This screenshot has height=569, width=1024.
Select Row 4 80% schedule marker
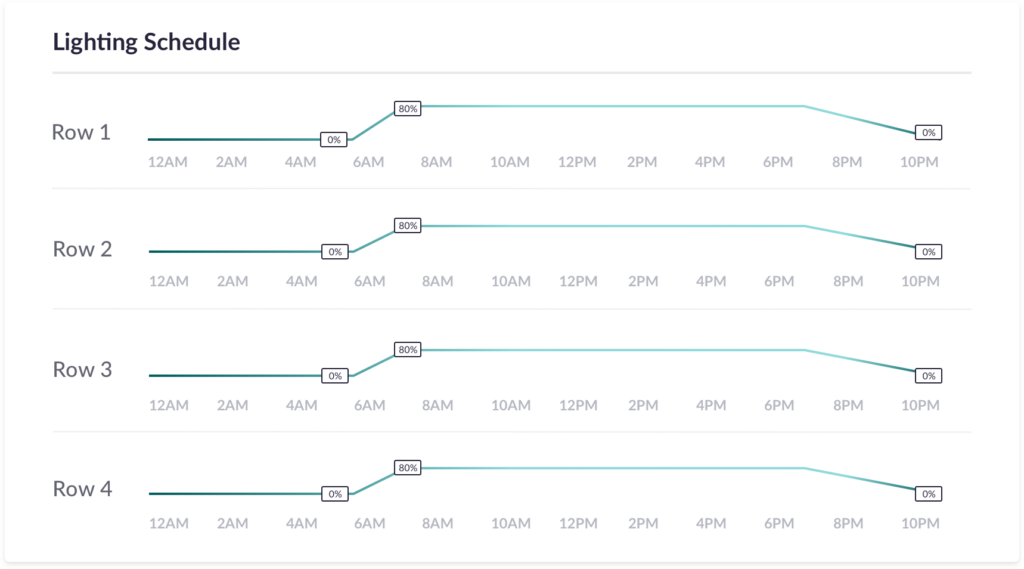click(x=408, y=468)
